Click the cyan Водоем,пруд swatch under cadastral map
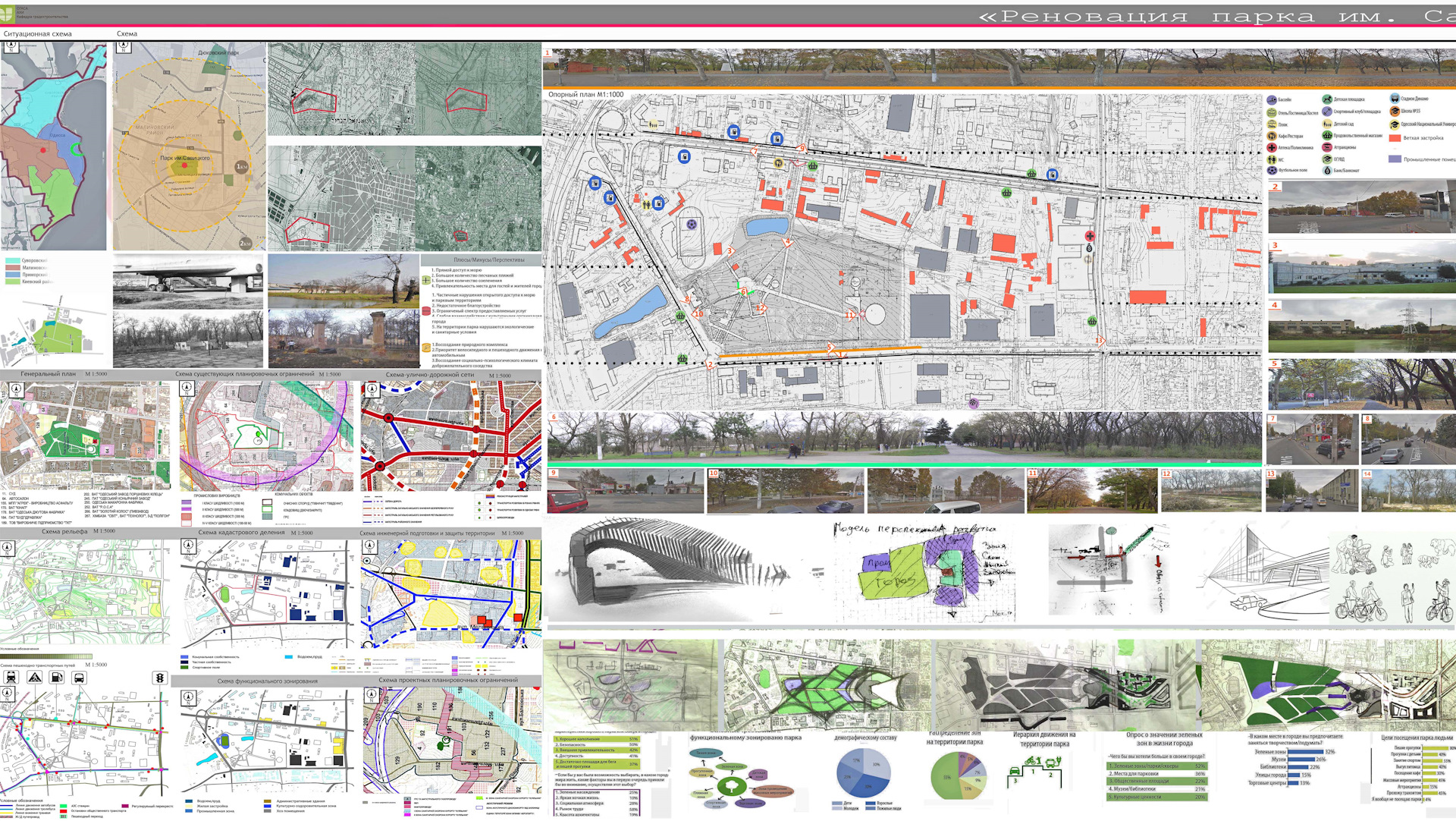 tap(289, 657)
